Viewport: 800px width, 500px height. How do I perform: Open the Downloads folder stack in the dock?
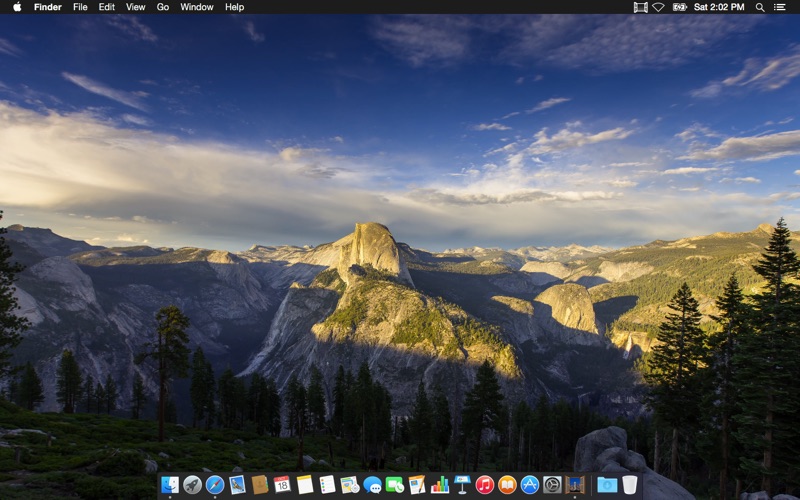606,485
